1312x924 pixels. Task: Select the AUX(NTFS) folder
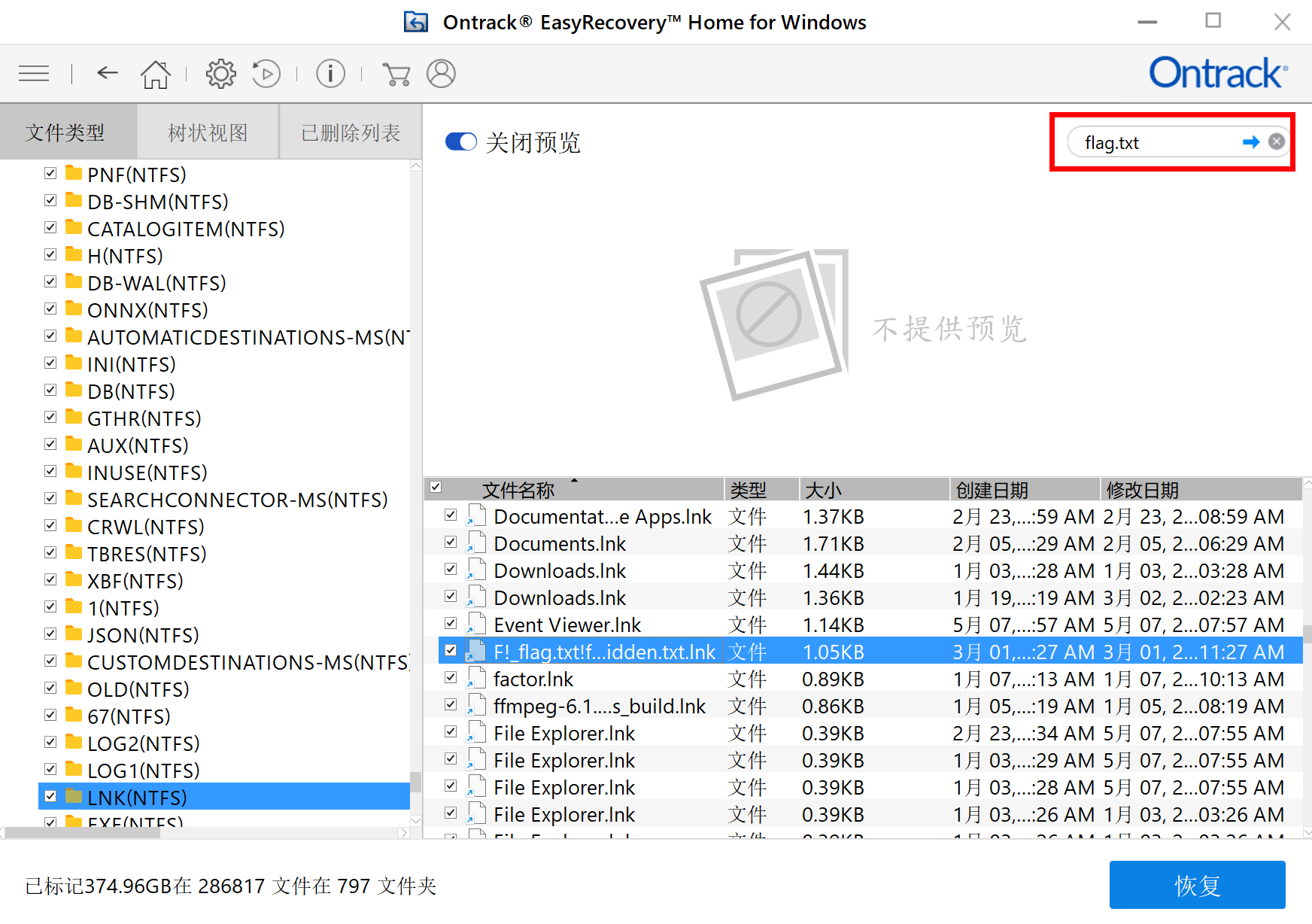click(x=138, y=445)
